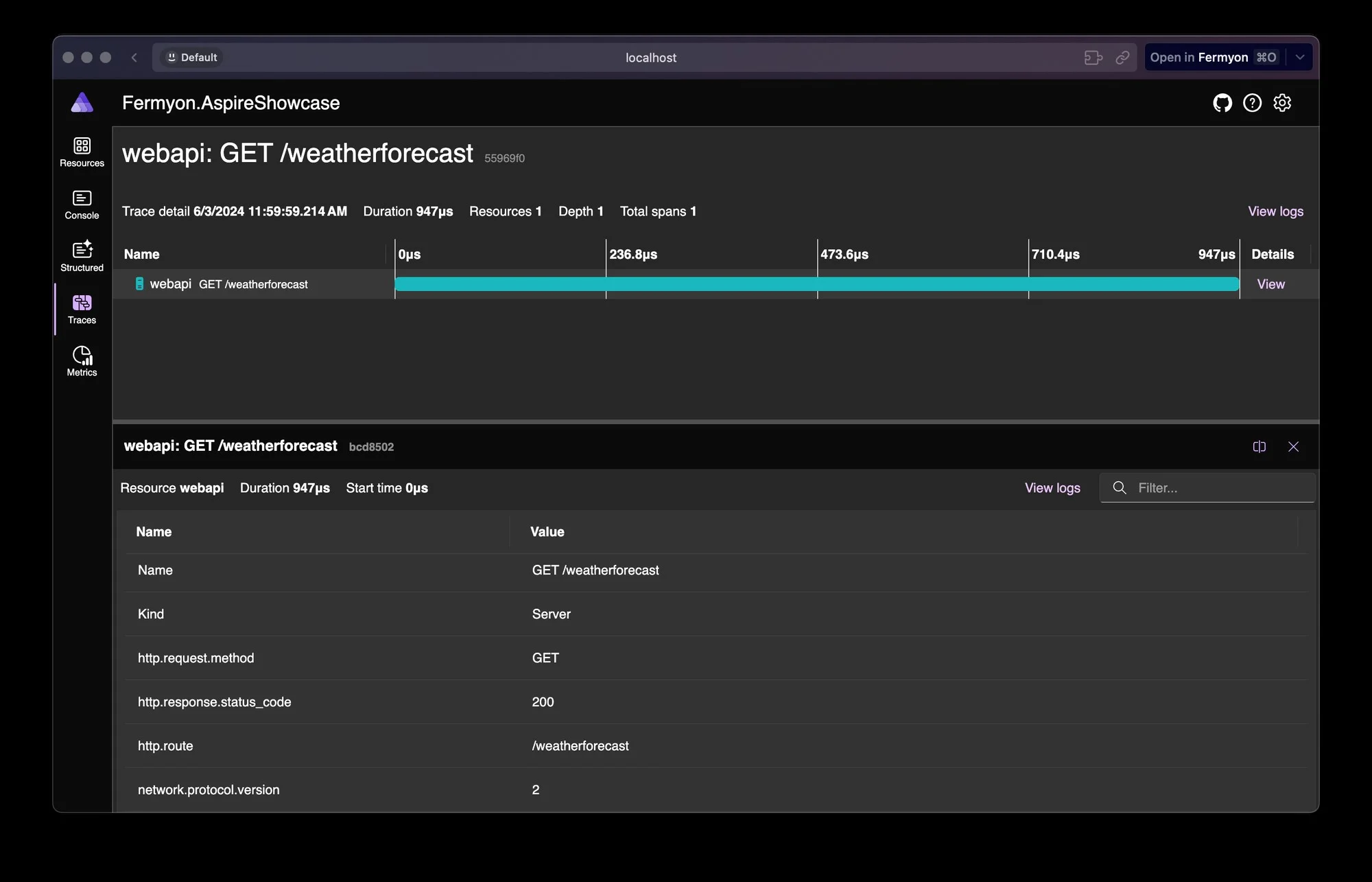Screen dimensions: 1372x882
Task: Click the View link for webapi span
Action: click(1270, 284)
